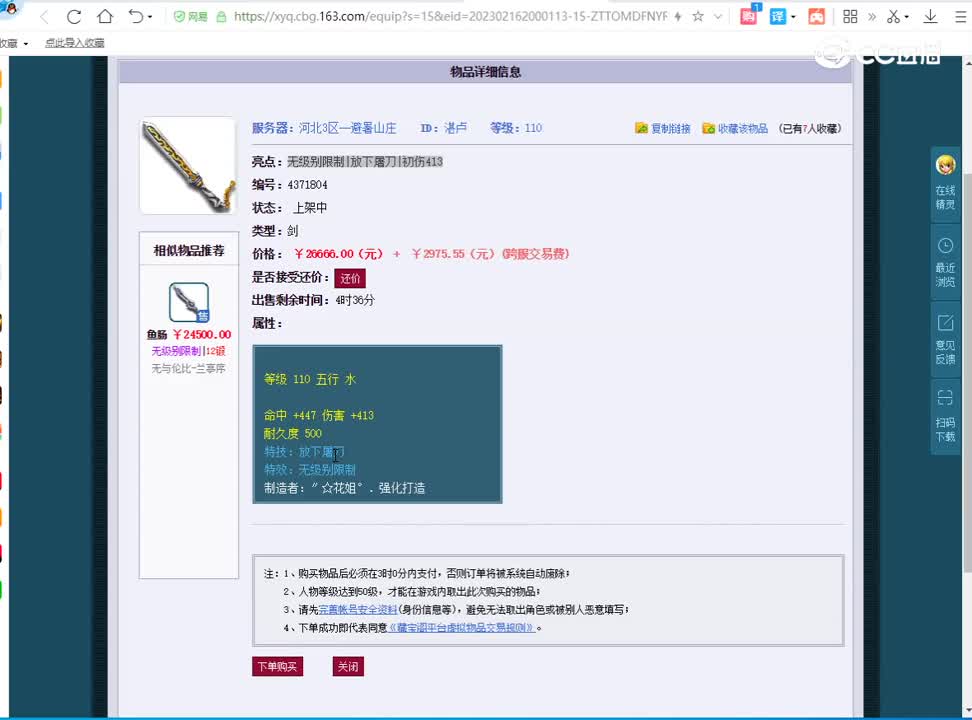Open the blue translate extension icon

[x=778, y=17]
